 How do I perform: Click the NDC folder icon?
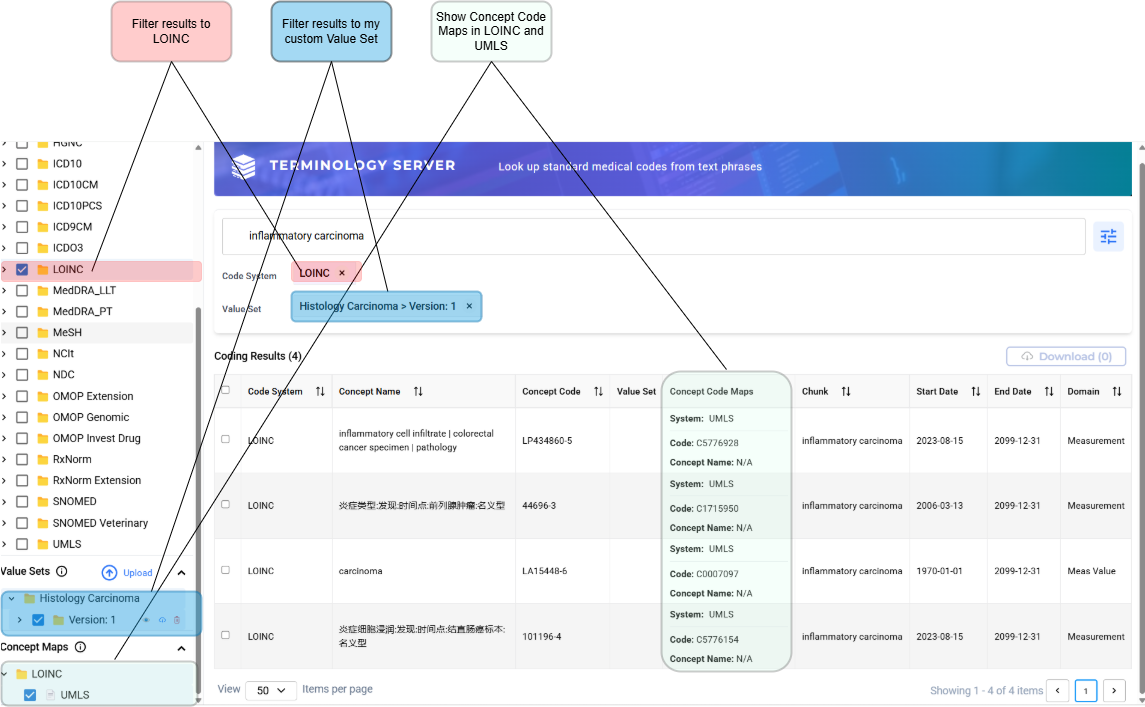pos(43,375)
